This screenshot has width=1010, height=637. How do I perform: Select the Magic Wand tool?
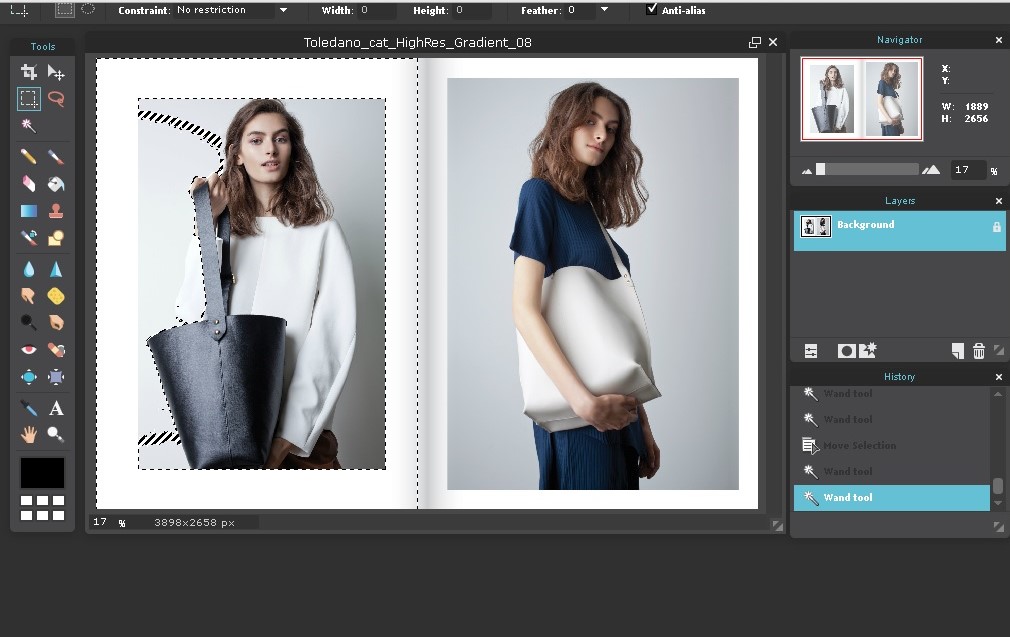(x=28, y=127)
